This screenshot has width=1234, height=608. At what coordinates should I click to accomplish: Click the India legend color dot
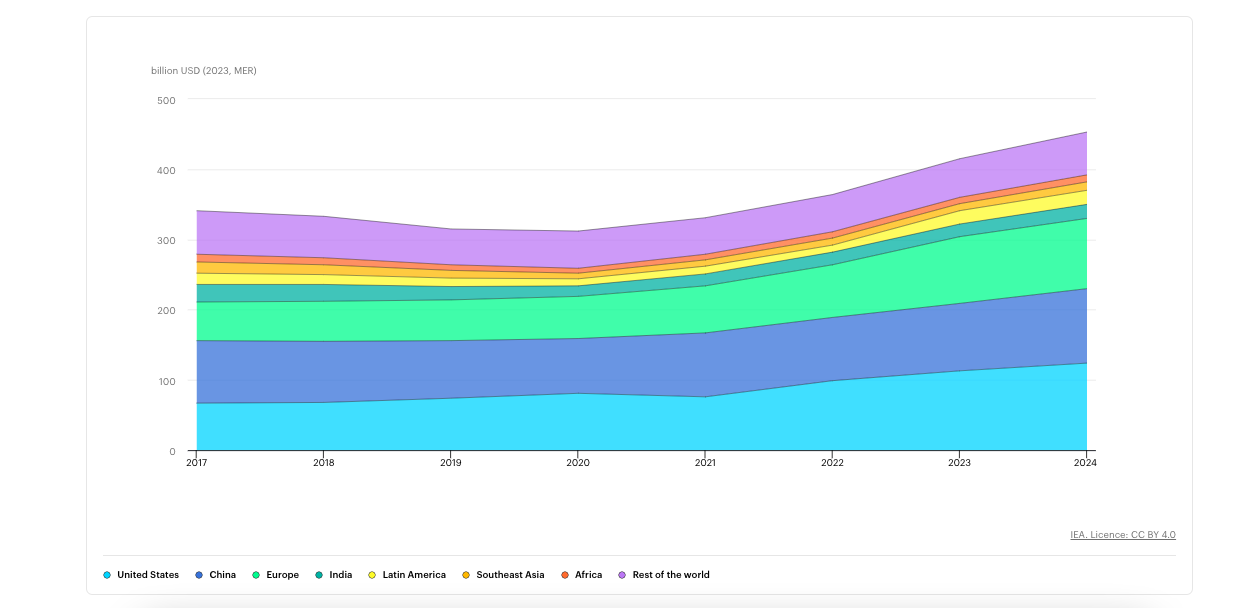pyautogui.click(x=319, y=575)
